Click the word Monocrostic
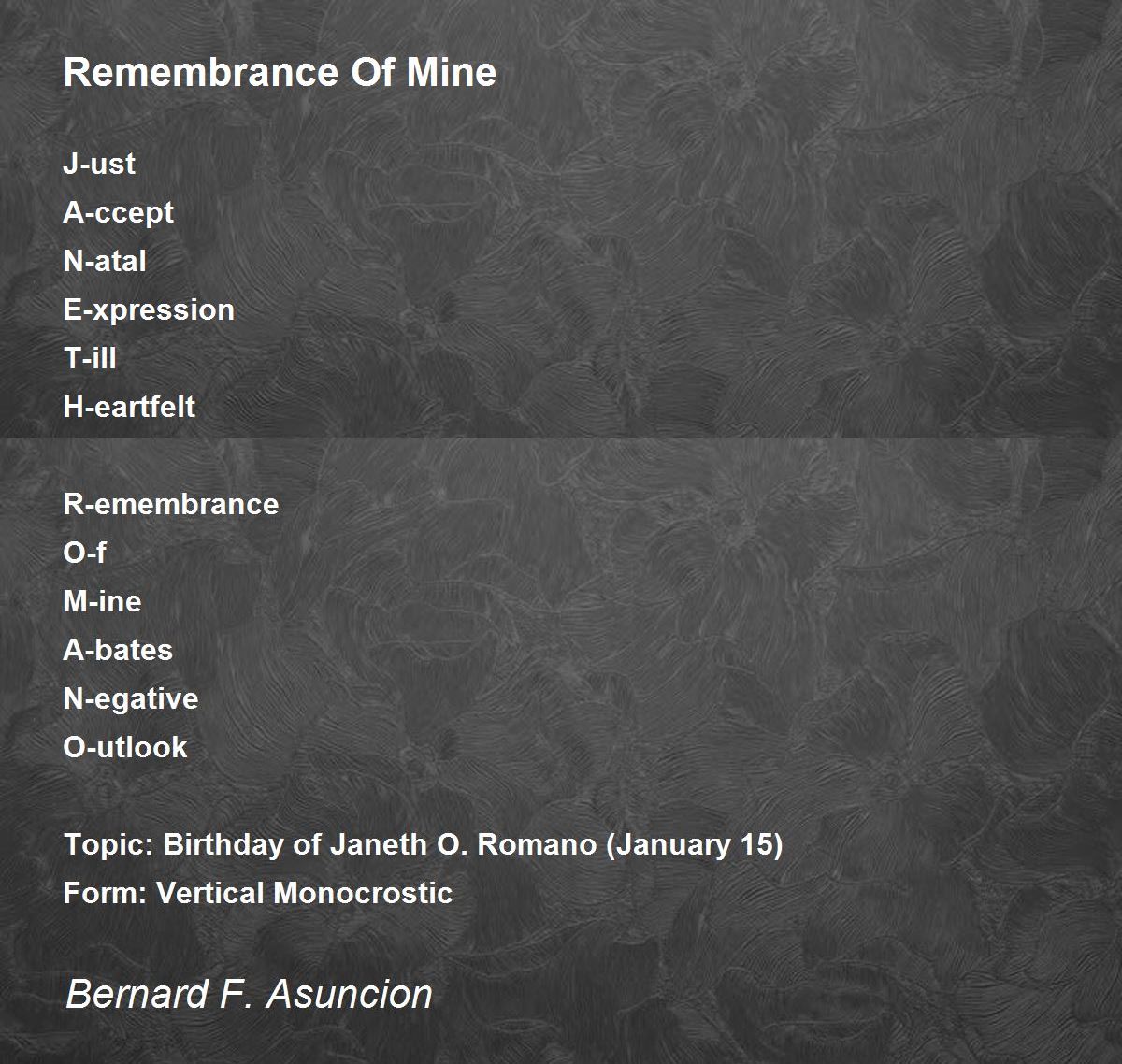This screenshot has width=1122, height=1064. pos(363,893)
